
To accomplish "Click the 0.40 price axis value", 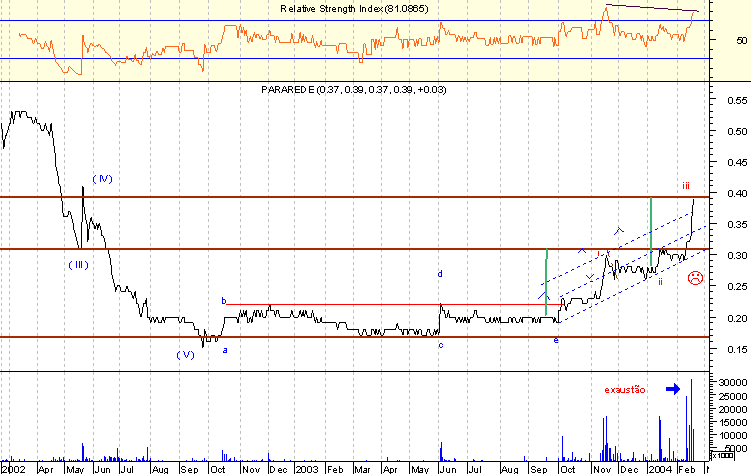I will coord(737,193).
